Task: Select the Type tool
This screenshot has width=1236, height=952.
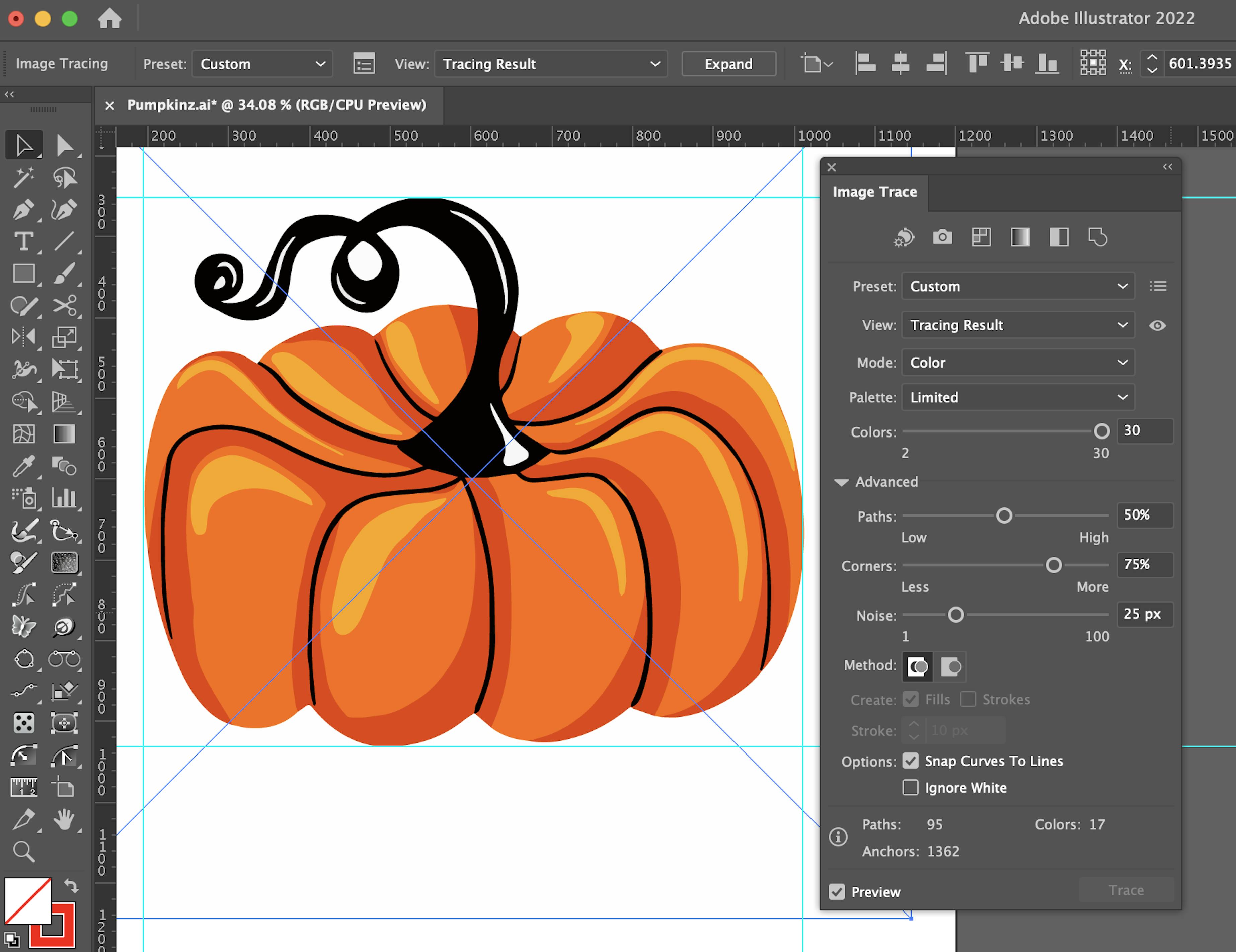Action: [24, 242]
